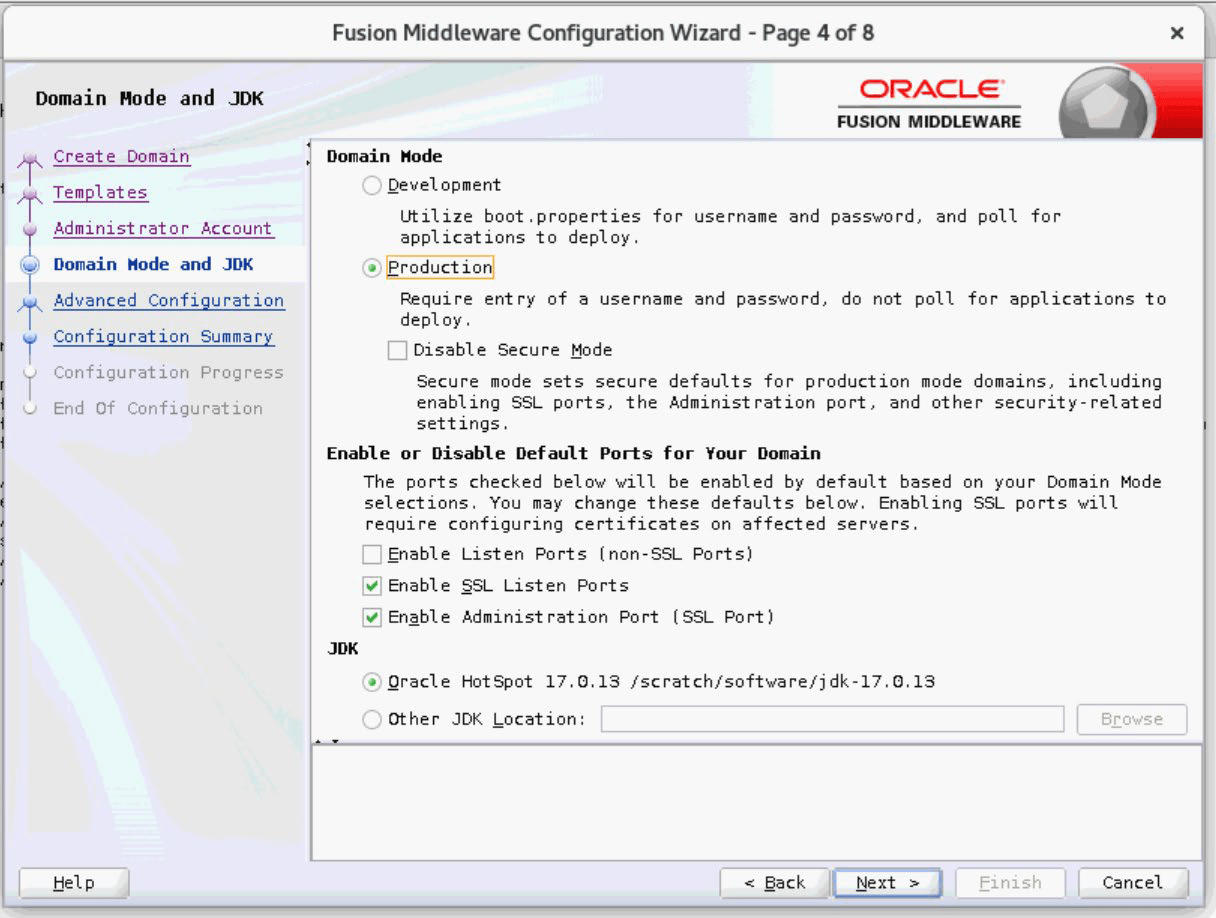
Task: Click the Next button
Action: [x=887, y=883]
